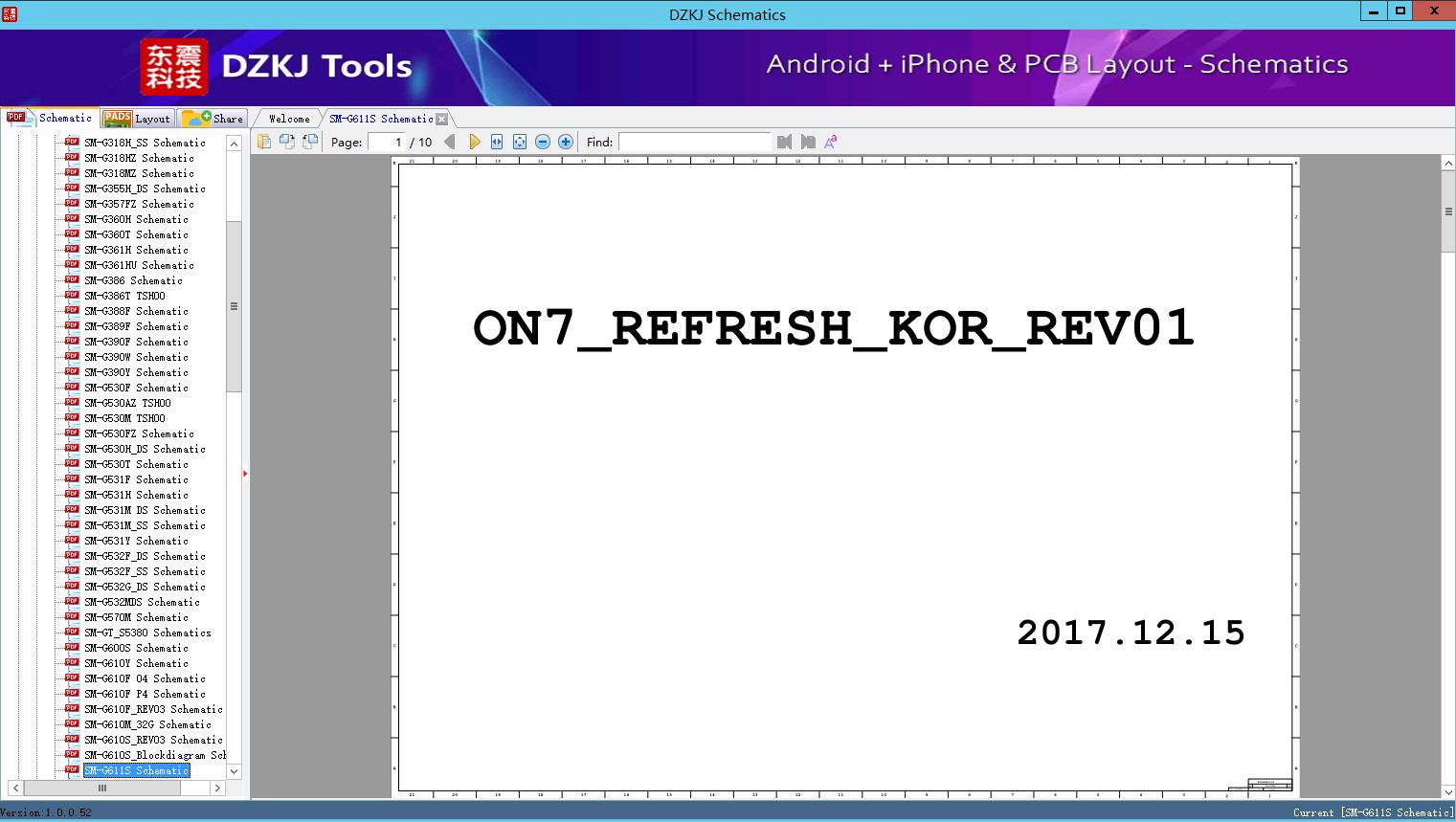
Task: Select SM-G530AZ TSHOO entry
Action: (x=127, y=403)
